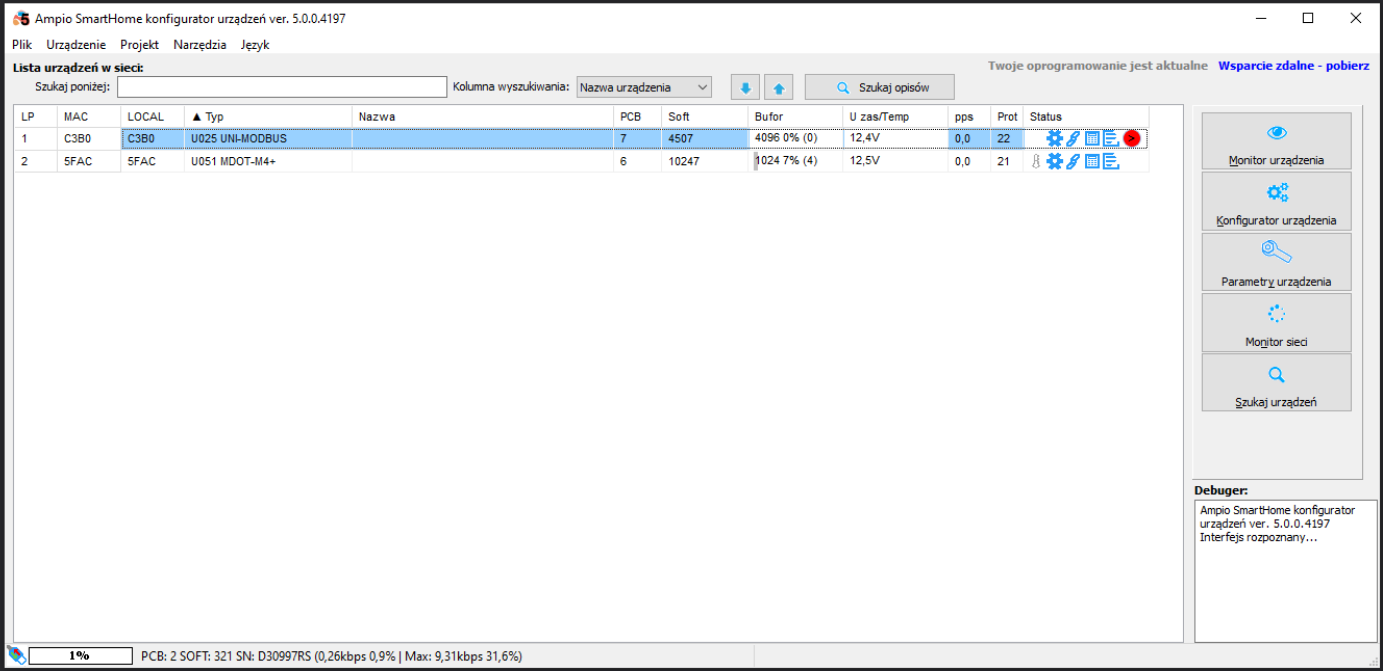Image resolution: width=1383 pixels, height=671 pixels.
Task: Click Szukaj opisów button
Action: click(x=880, y=87)
